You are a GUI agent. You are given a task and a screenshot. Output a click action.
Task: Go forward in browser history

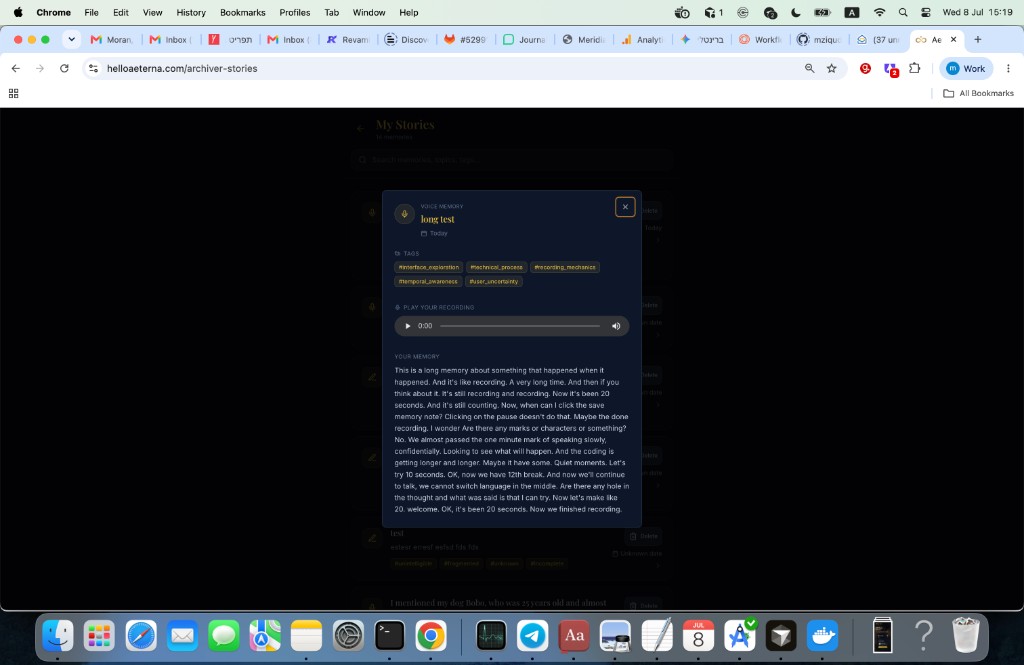pos(40,68)
